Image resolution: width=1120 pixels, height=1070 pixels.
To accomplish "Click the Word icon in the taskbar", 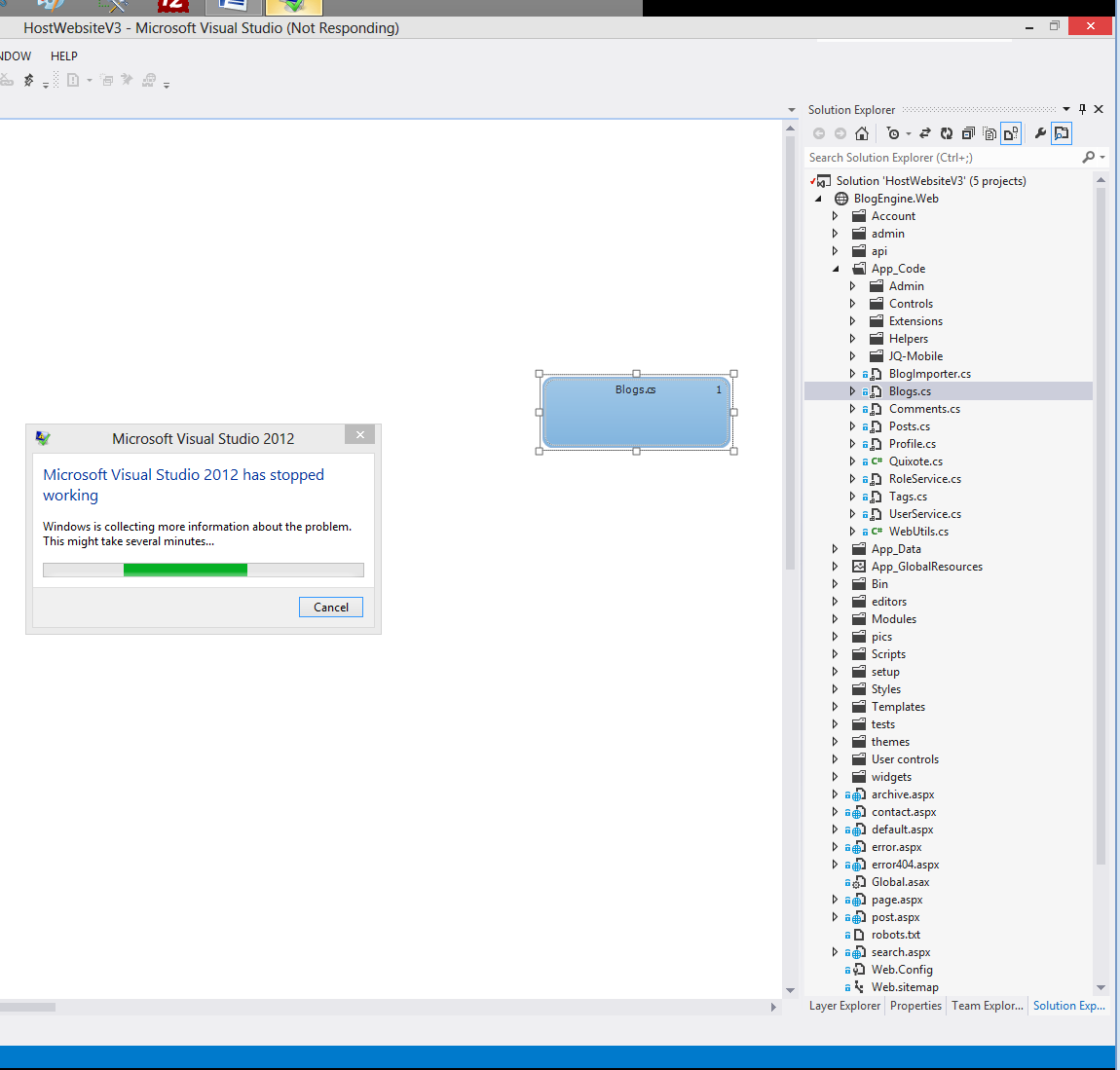I will (233, 7).
